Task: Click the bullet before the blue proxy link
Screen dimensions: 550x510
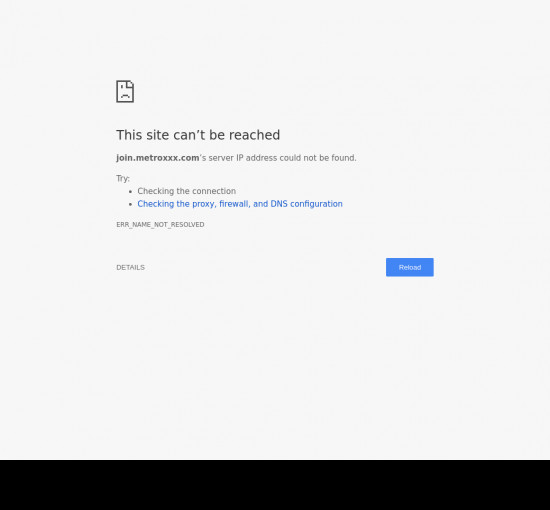Action: click(x=130, y=204)
